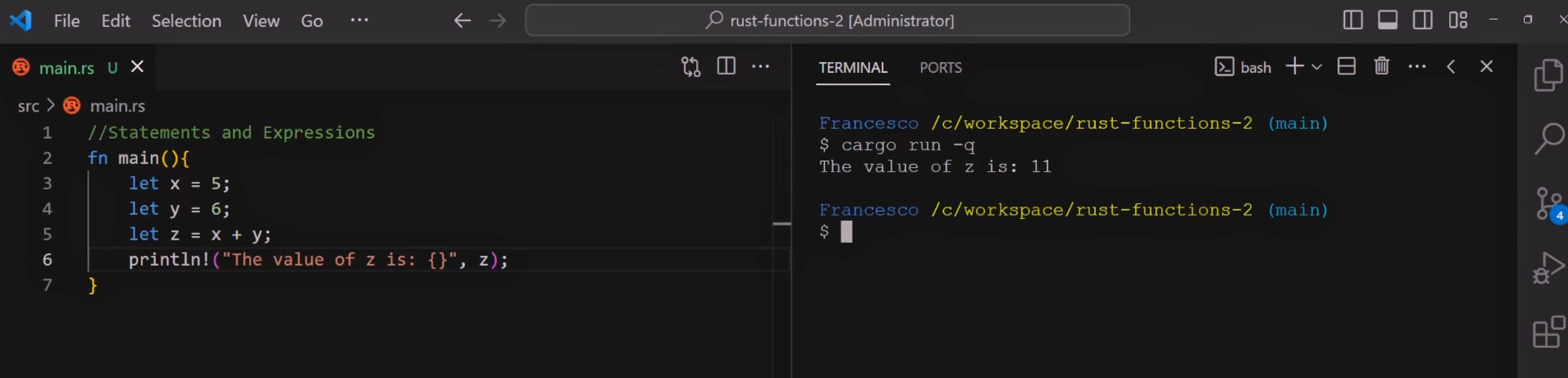
Task: Click the terminal cursor at the bottom prompt
Action: (x=846, y=232)
